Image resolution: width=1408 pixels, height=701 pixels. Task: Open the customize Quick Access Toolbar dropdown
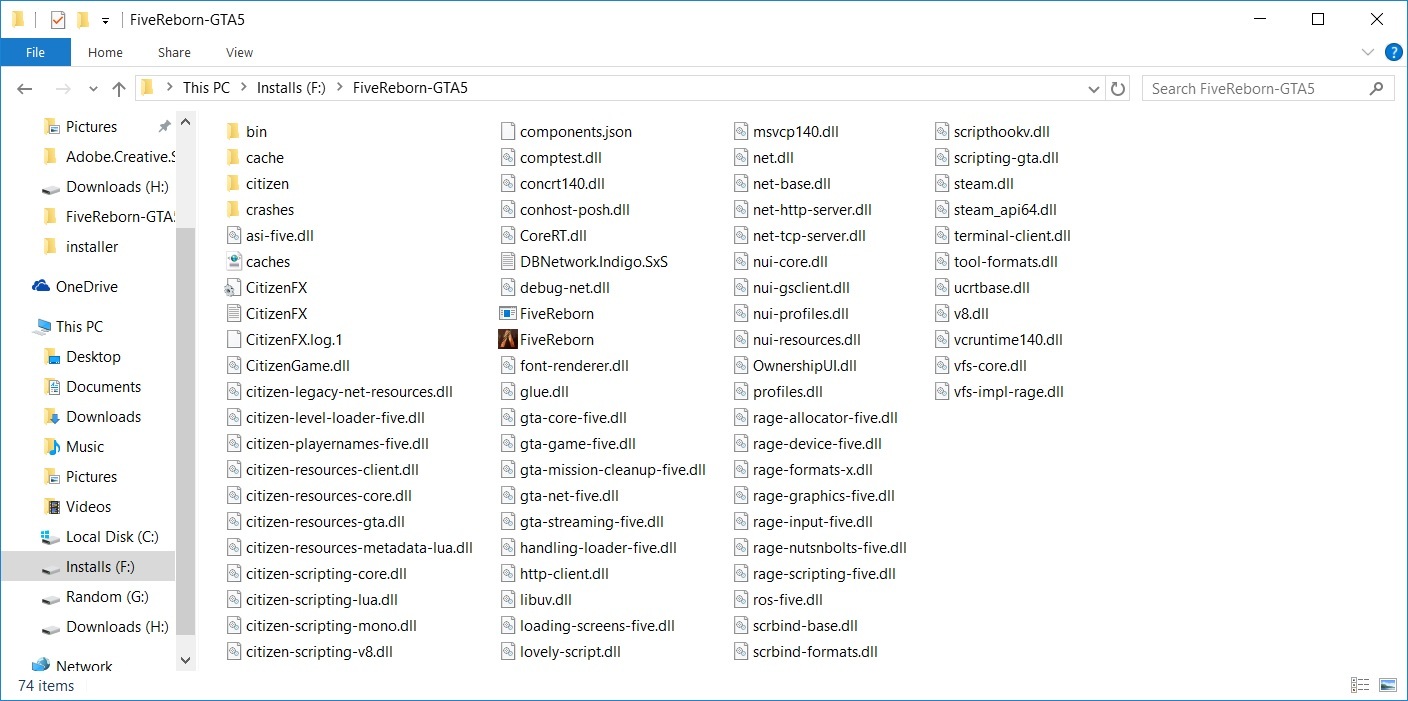pos(105,20)
